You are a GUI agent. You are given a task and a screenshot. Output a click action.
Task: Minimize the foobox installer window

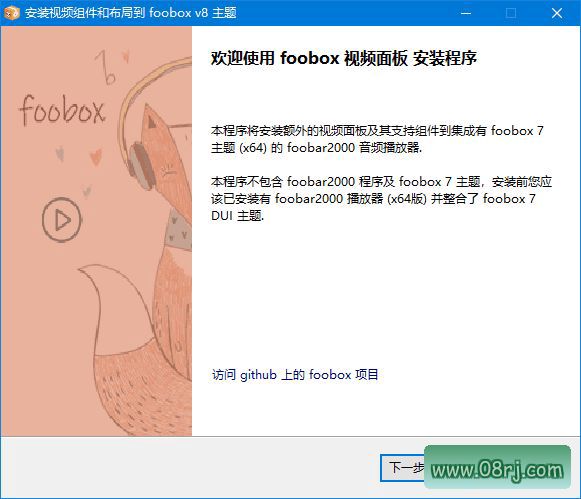click(x=466, y=13)
